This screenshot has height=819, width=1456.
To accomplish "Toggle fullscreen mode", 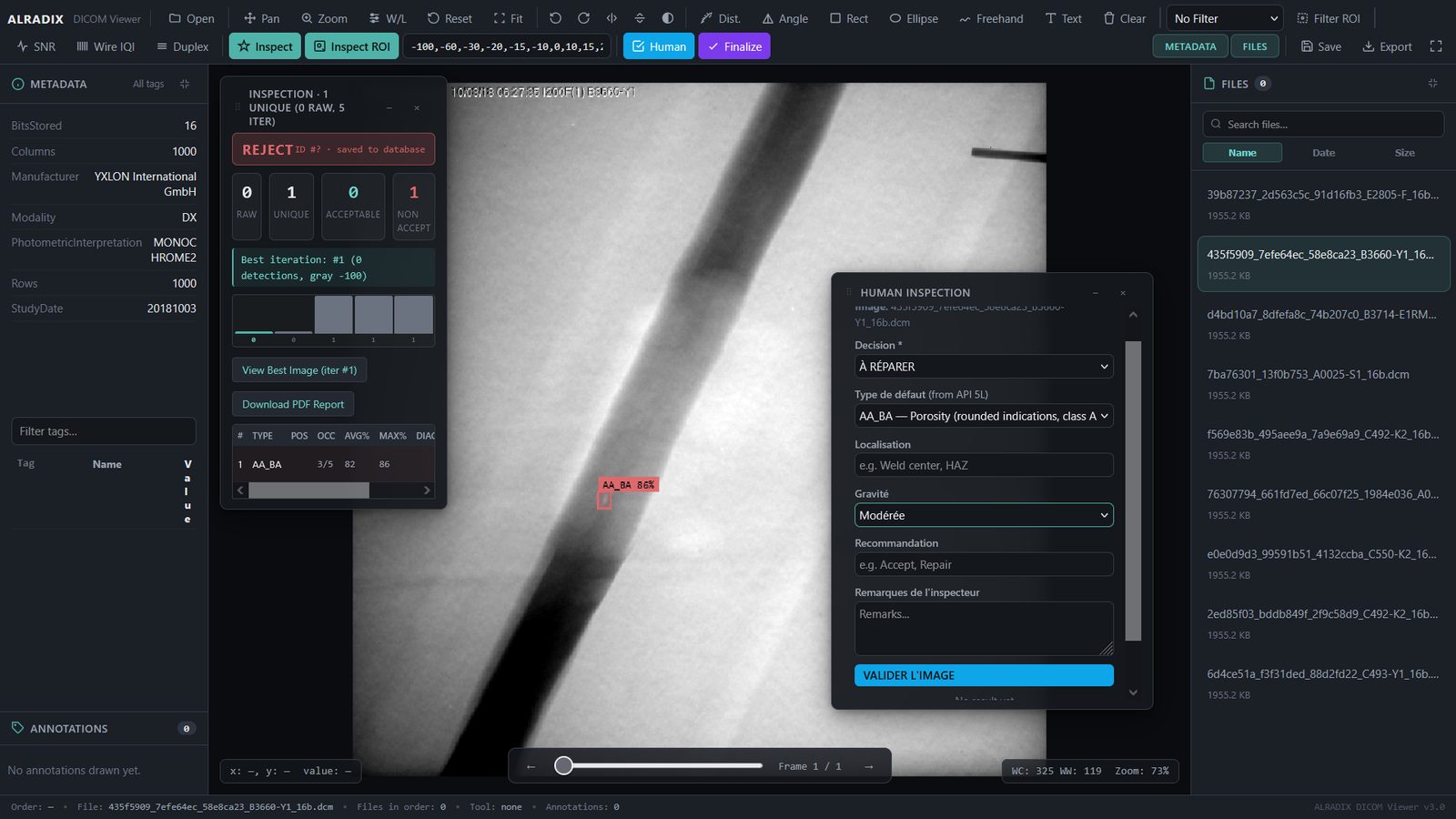I will [1436, 46].
